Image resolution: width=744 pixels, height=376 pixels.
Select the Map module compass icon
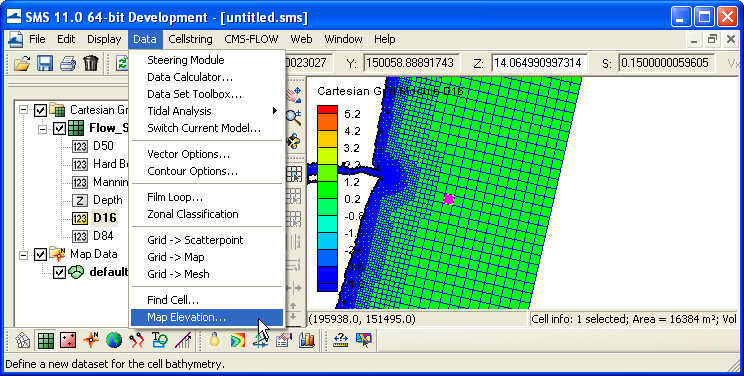[91, 340]
